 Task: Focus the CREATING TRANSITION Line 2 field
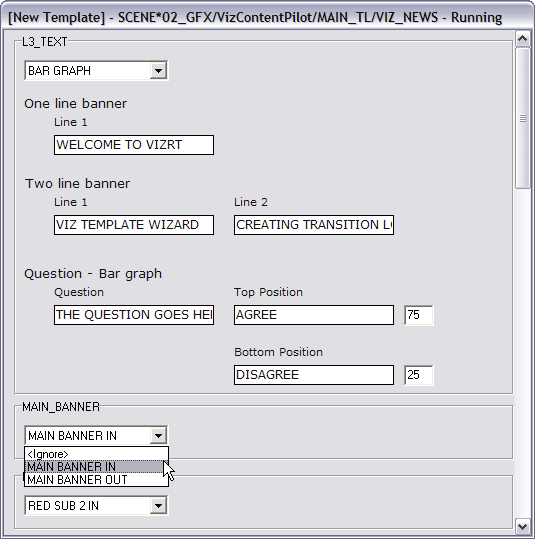pos(314,225)
